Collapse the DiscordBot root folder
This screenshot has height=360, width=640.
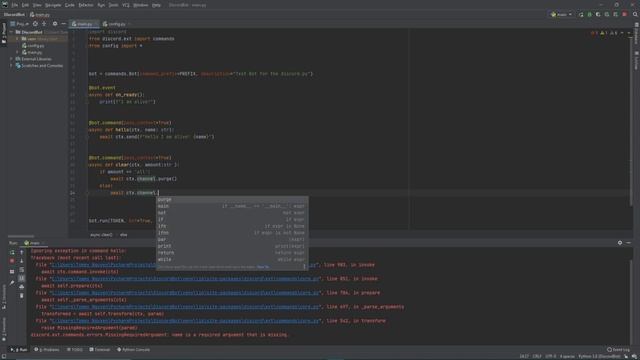coord(12,32)
